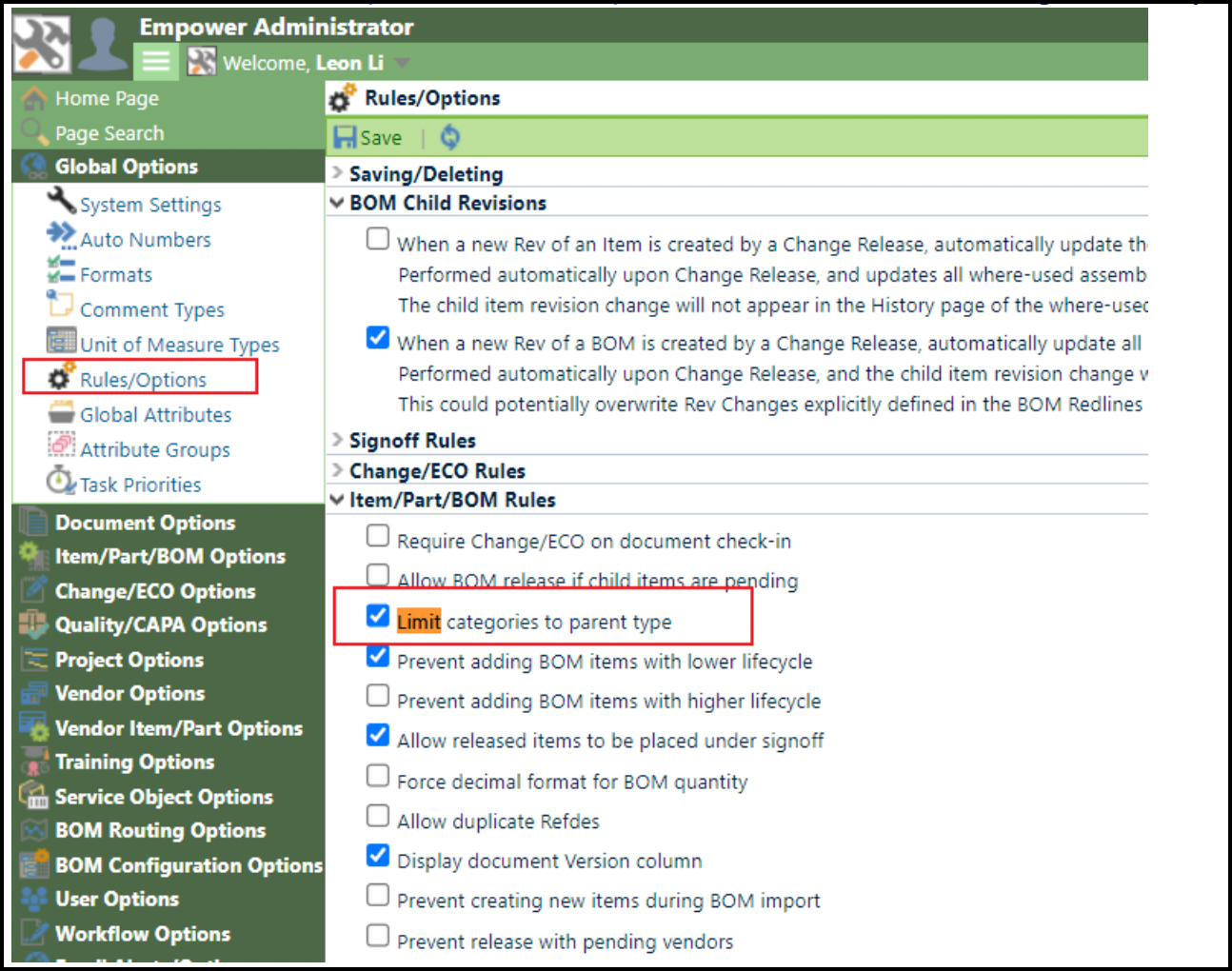Click the Home Page house icon
1232x971 pixels.
34,98
